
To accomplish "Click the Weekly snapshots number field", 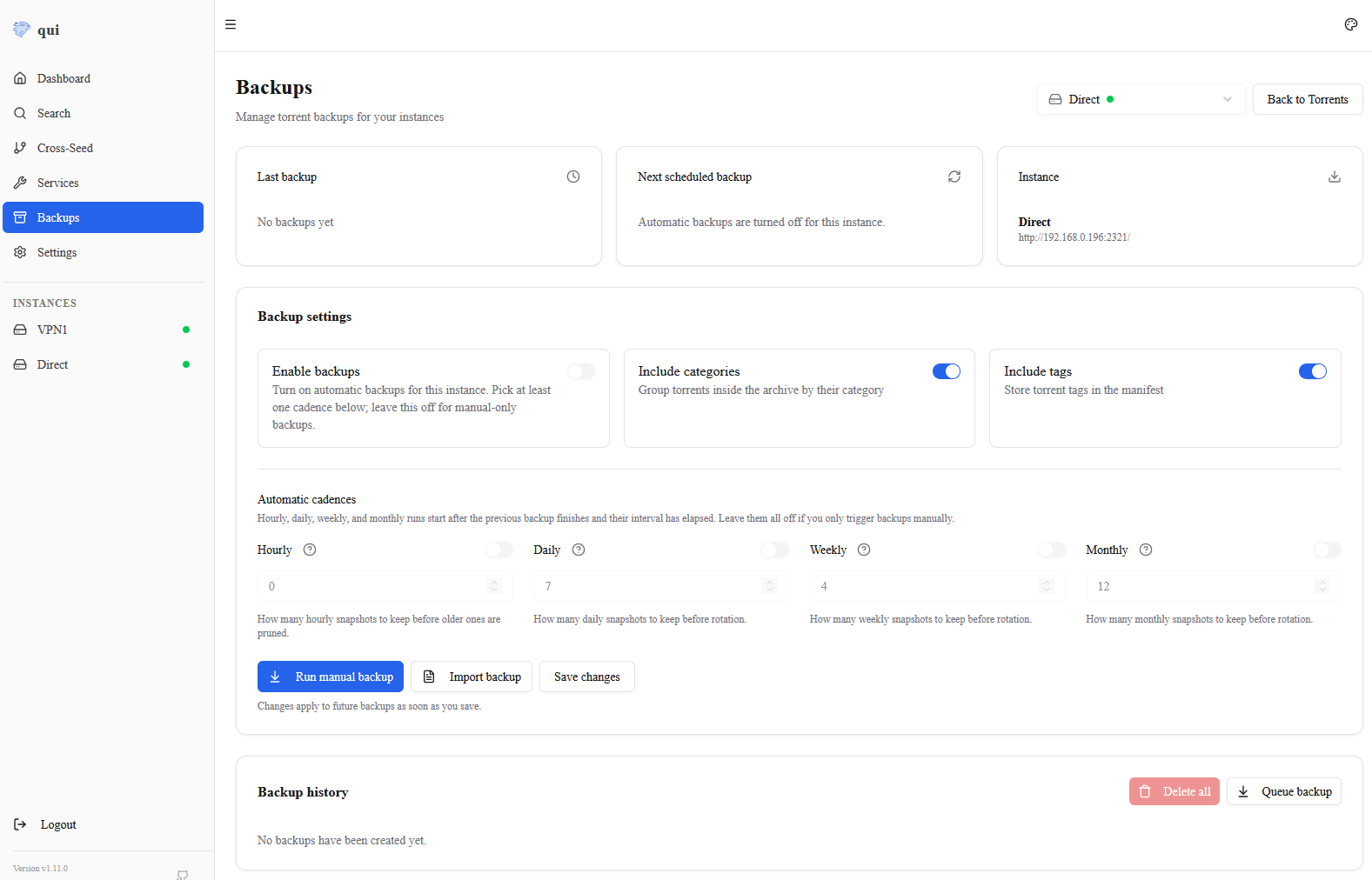I will coord(938,586).
